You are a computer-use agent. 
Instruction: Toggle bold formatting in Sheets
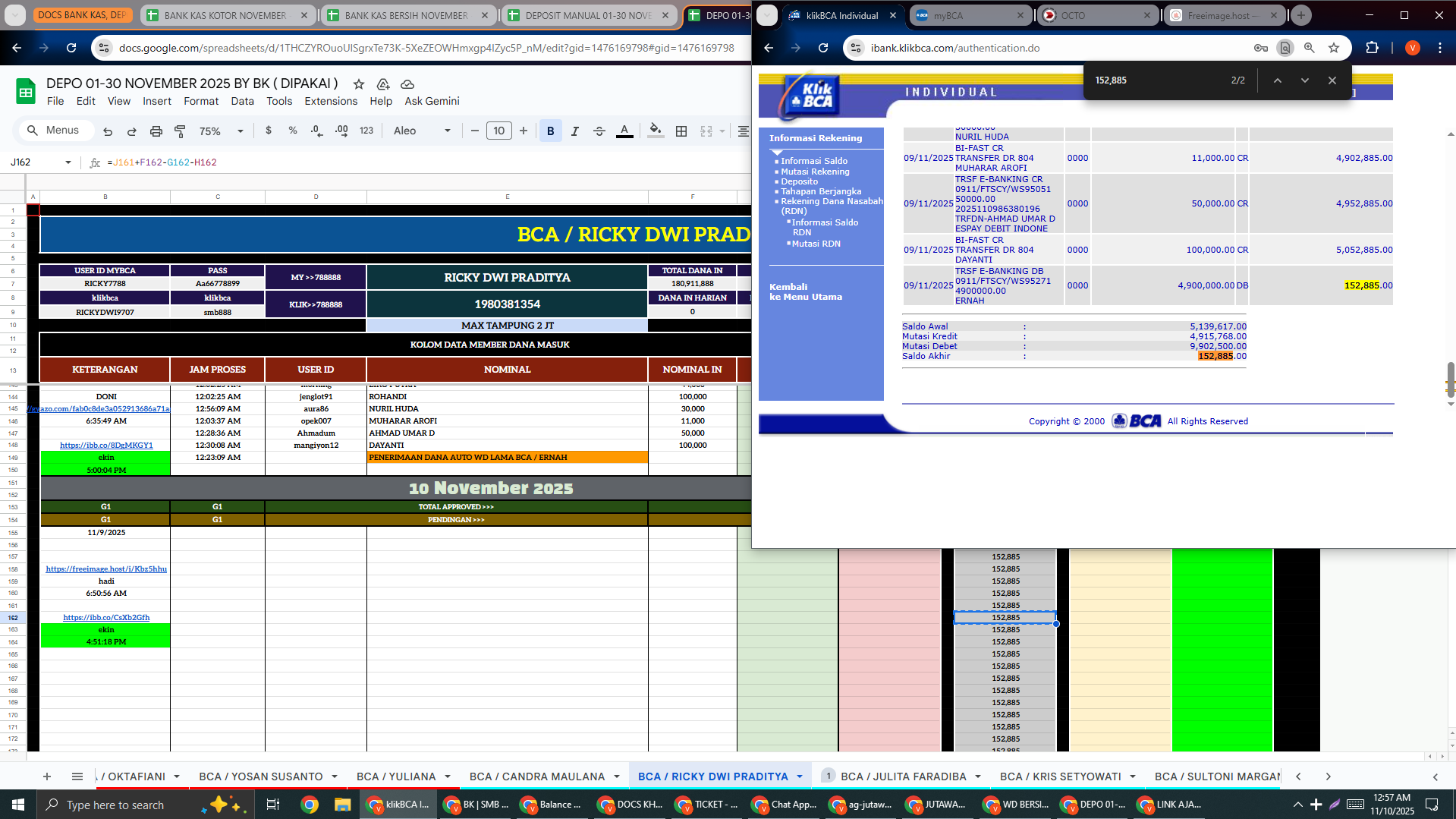pos(551,131)
